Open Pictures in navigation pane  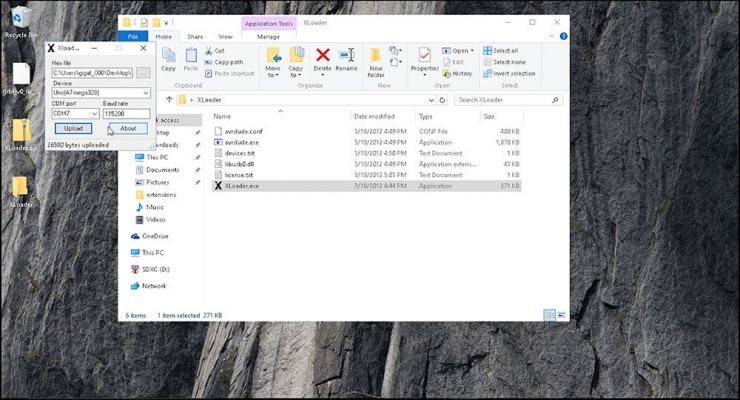click(158, 182)
